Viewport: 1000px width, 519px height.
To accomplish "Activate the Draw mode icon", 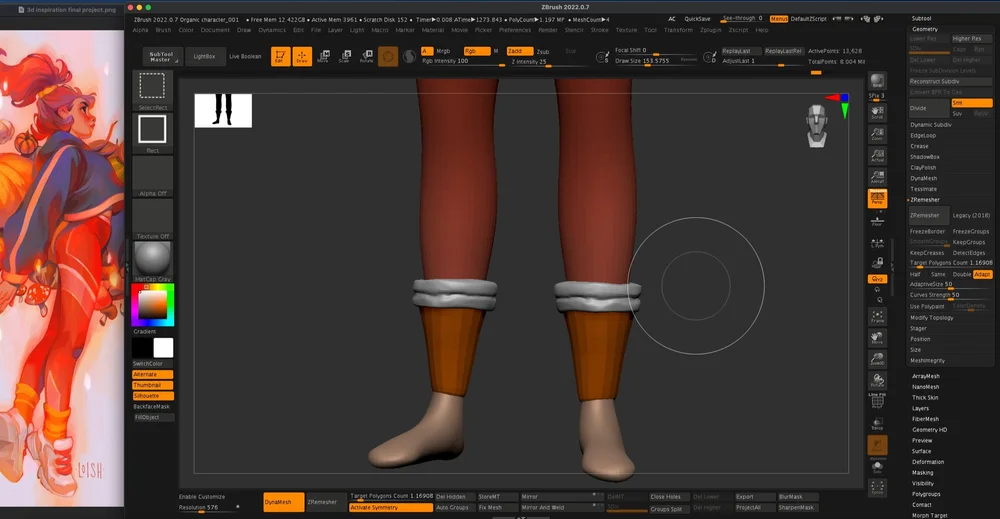I will pos(302,56).
